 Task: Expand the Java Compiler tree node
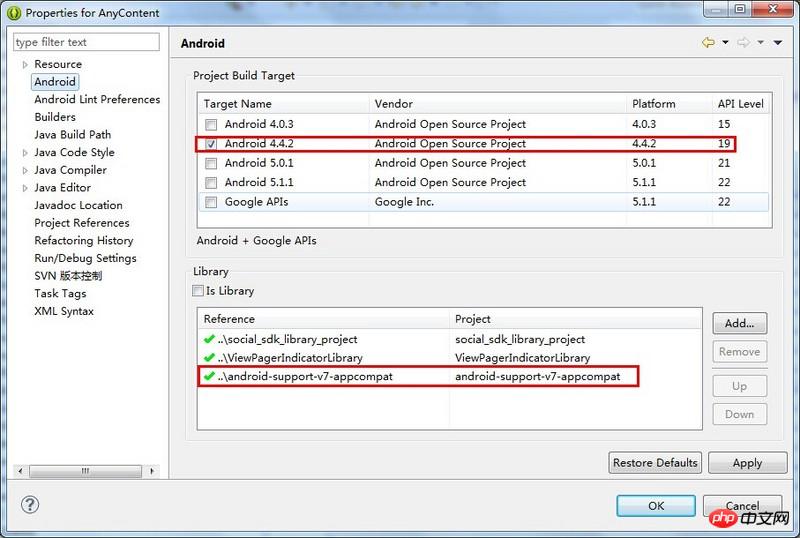click(25, 170)
